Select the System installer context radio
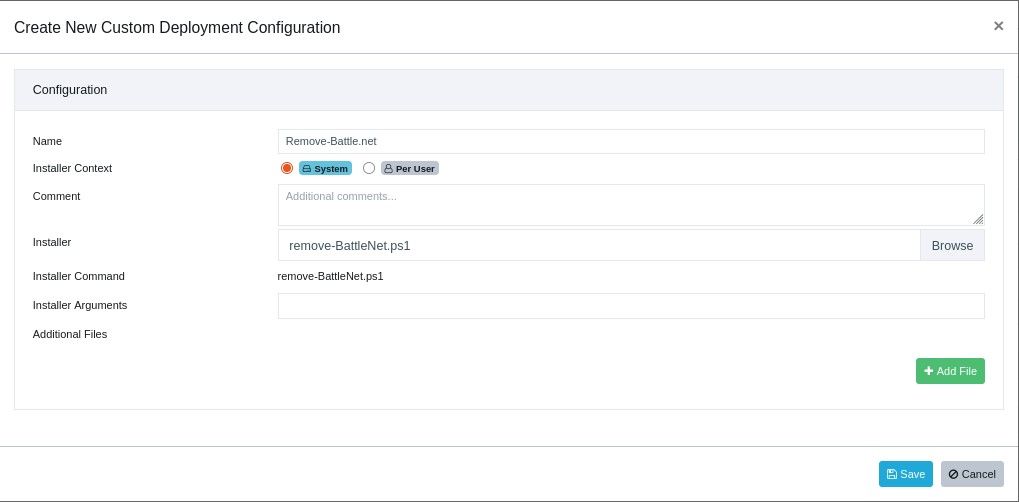The width and height of the screenshot is (1019, 502). click(x=287, y=168)
